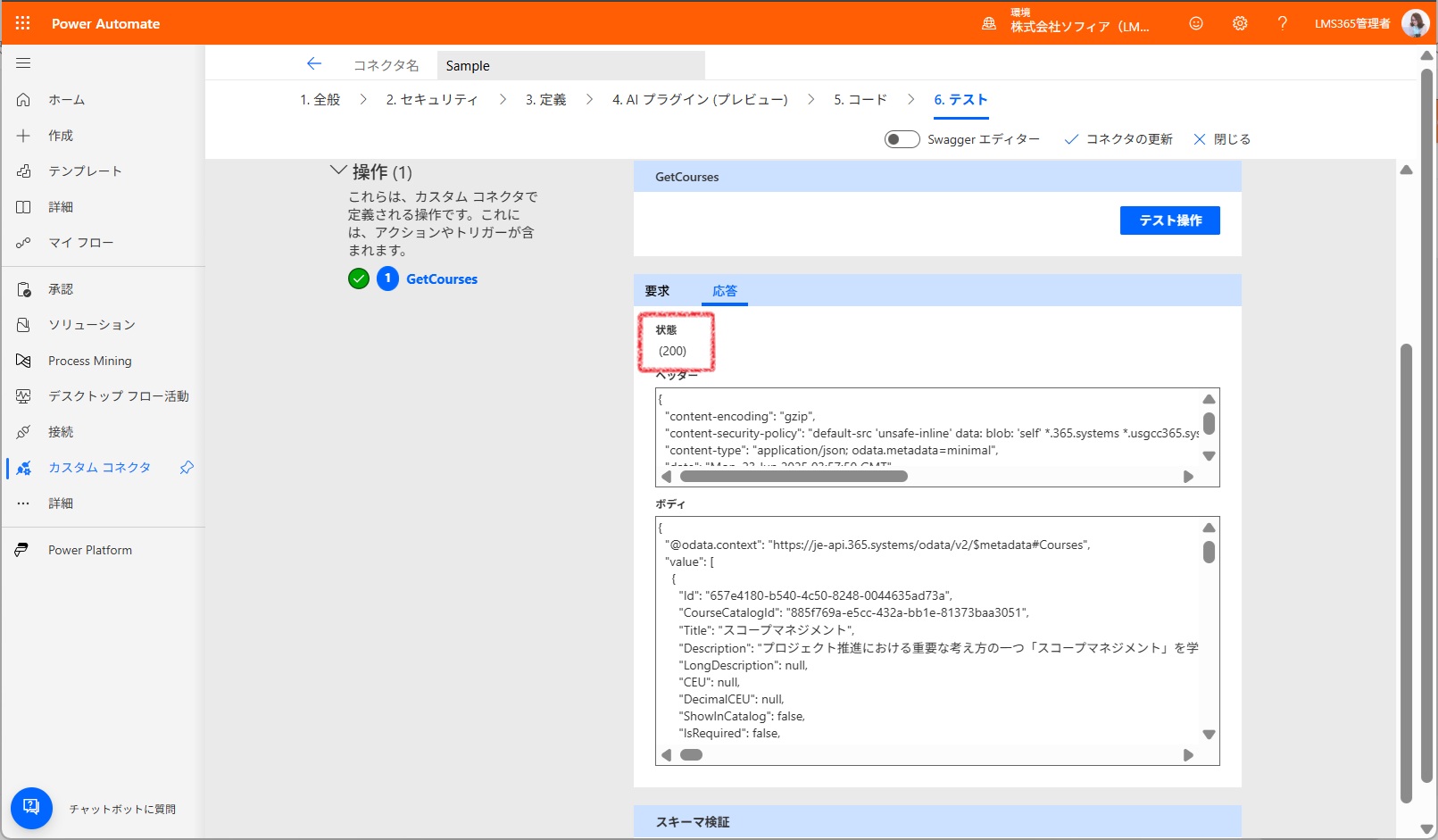The image size is (1438, 840).
Task: Open Power Platform in the sidebar
Action: point(90,550)
